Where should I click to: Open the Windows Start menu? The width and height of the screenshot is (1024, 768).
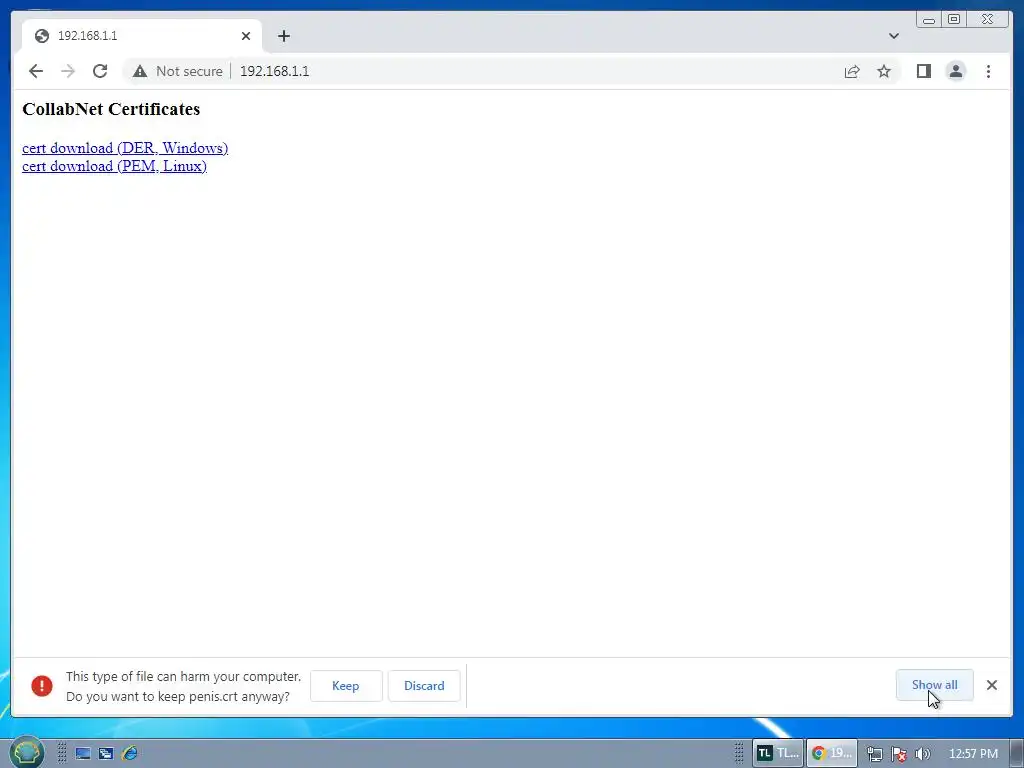pos(26,753)
